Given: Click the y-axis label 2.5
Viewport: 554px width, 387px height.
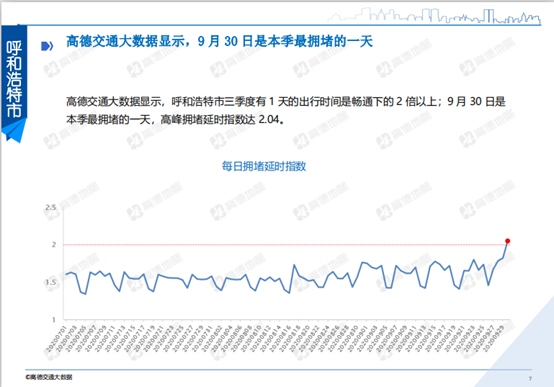Looking at the screenshot, I should click(51, 207).
